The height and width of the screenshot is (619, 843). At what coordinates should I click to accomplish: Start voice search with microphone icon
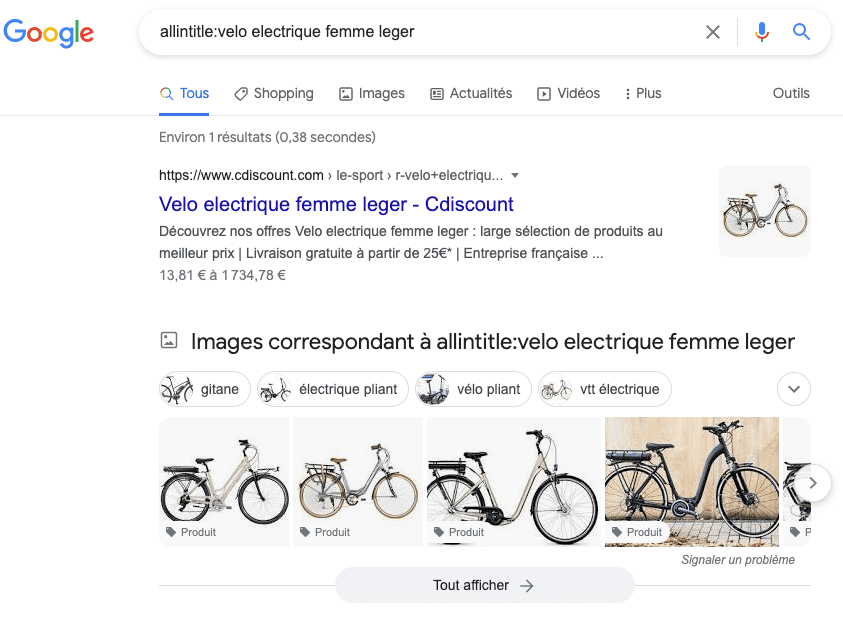pos(762,32)
